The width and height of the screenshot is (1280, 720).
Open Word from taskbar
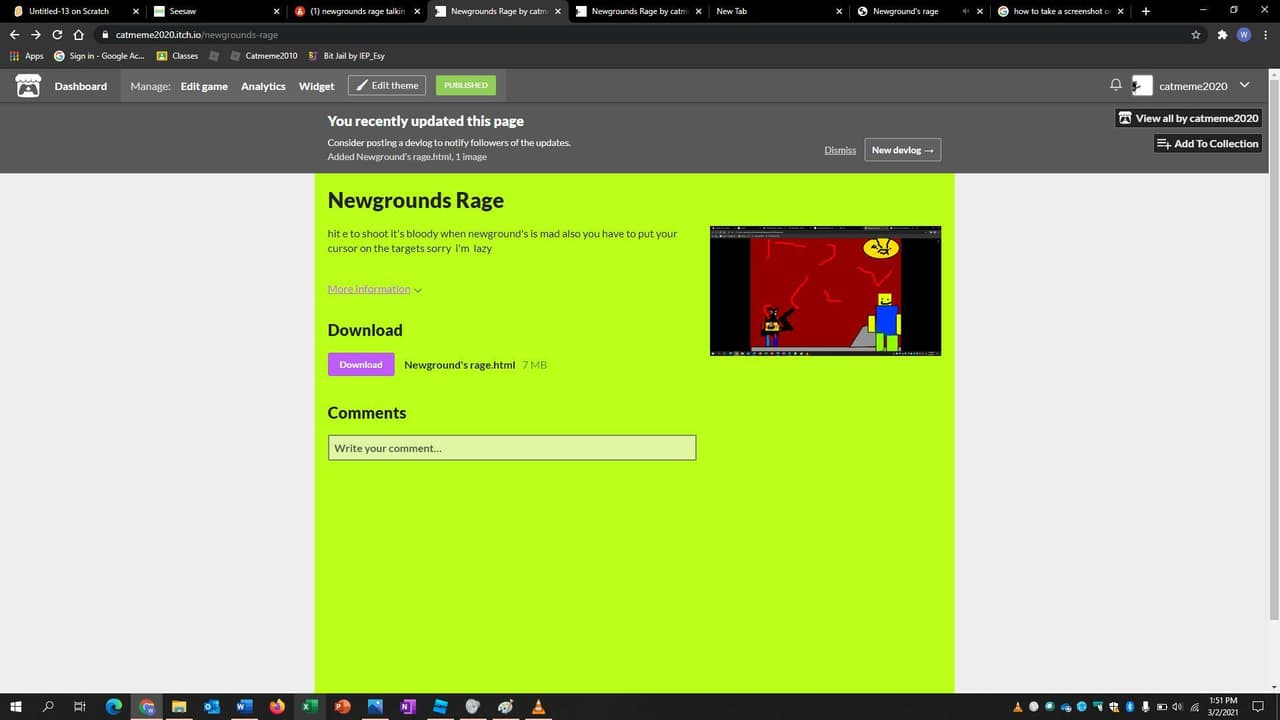pos(244,706)
